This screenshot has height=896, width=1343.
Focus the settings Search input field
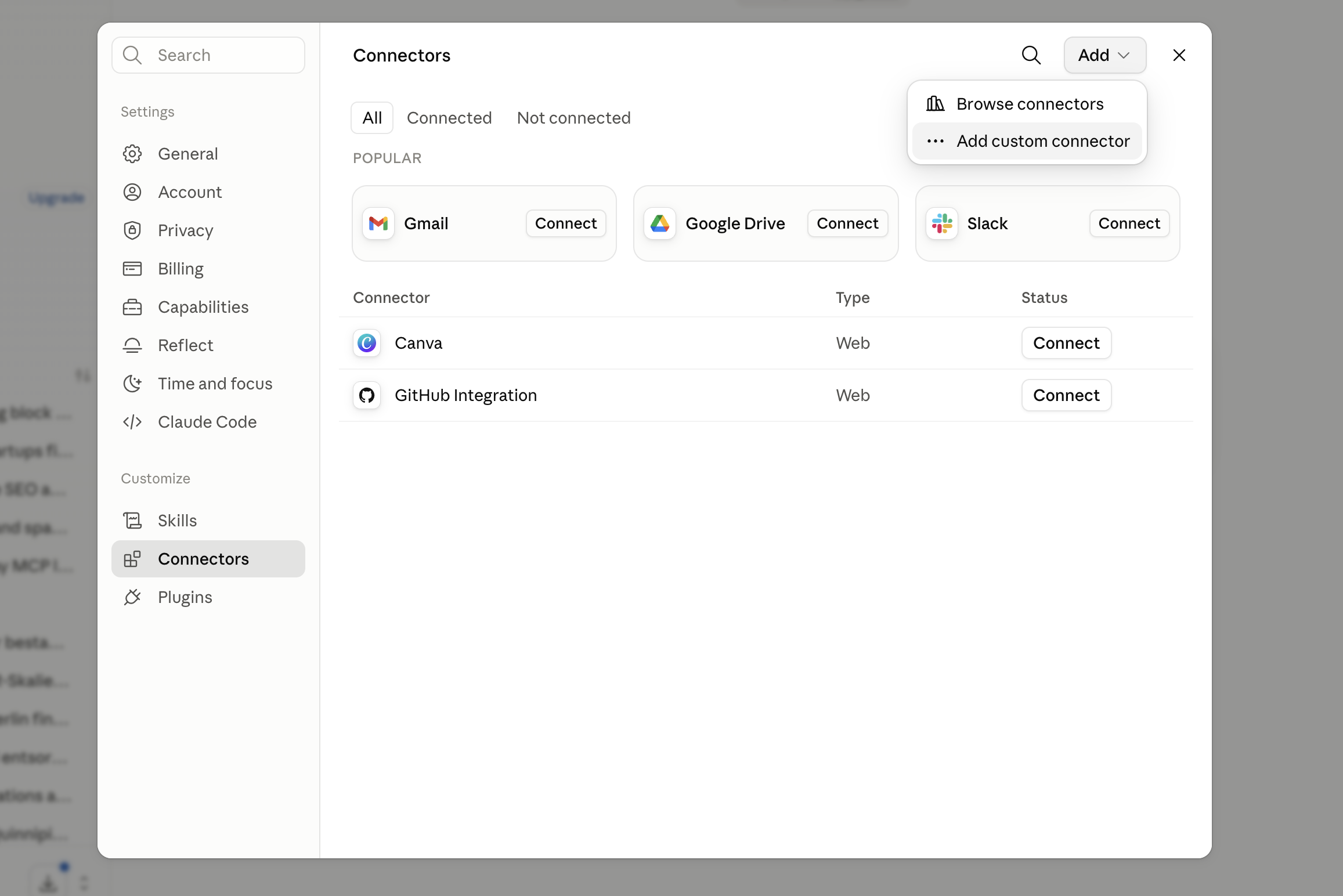[208, 55]
